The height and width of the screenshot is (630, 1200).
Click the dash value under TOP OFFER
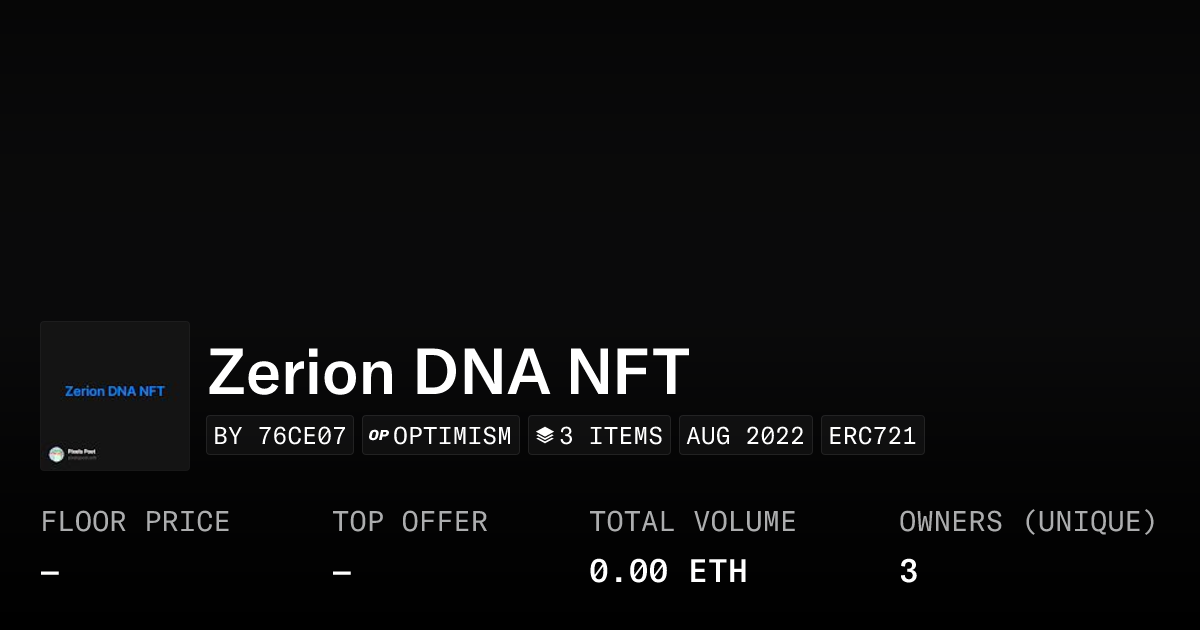click(342, 573)
